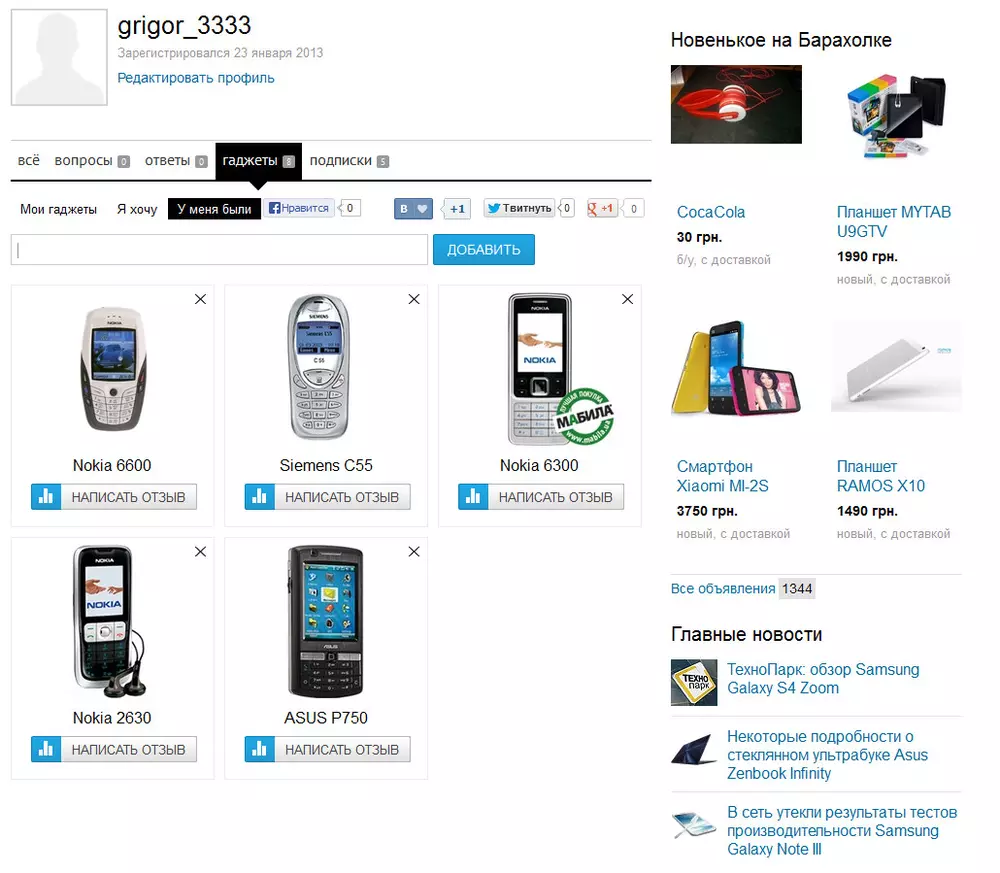Click the VK heart share button
This screenshot has height=873, width=1000.
[x=413, y=209]
